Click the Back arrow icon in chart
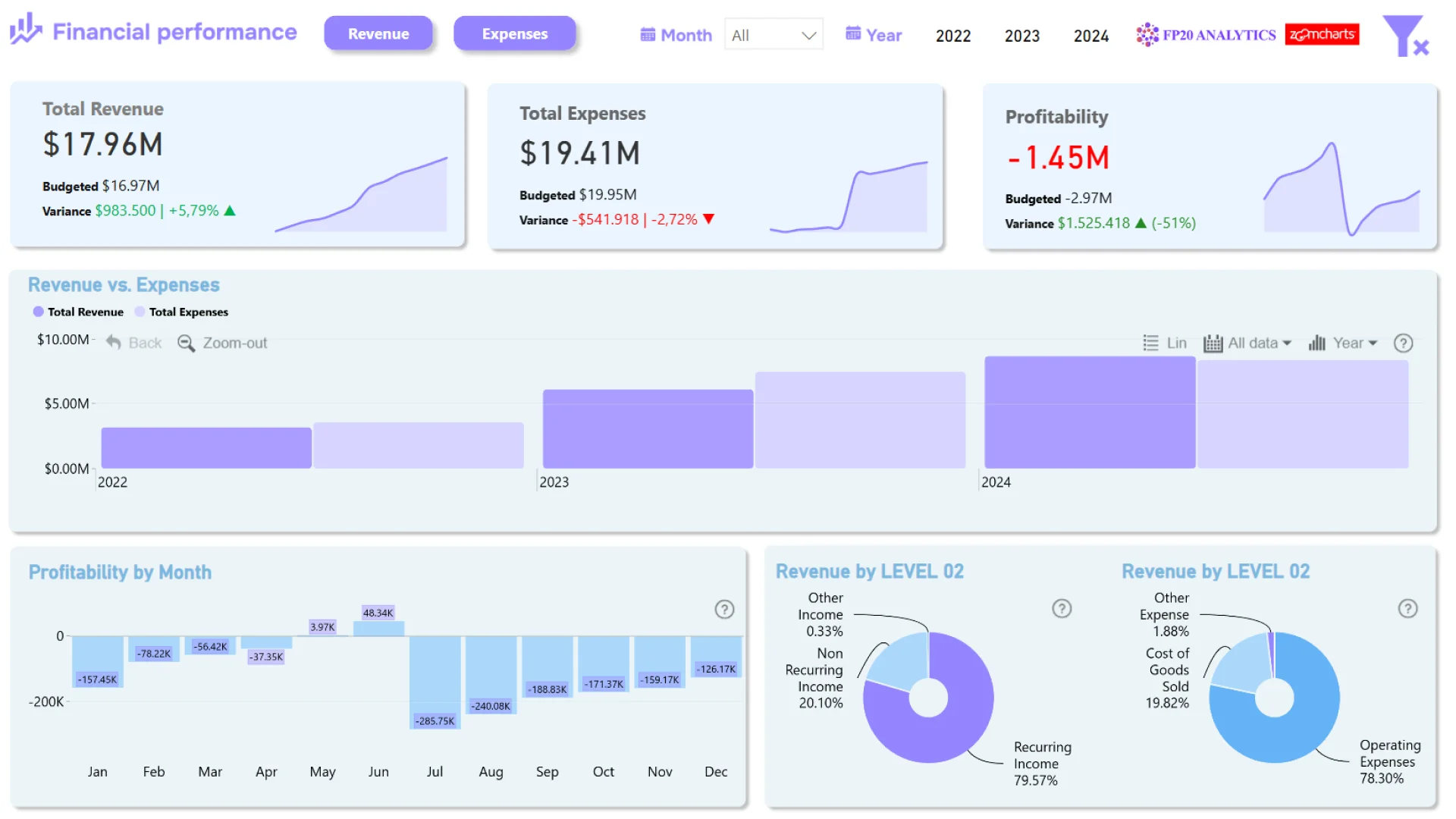Screen dimensions: 1456x819 (114, 343)
